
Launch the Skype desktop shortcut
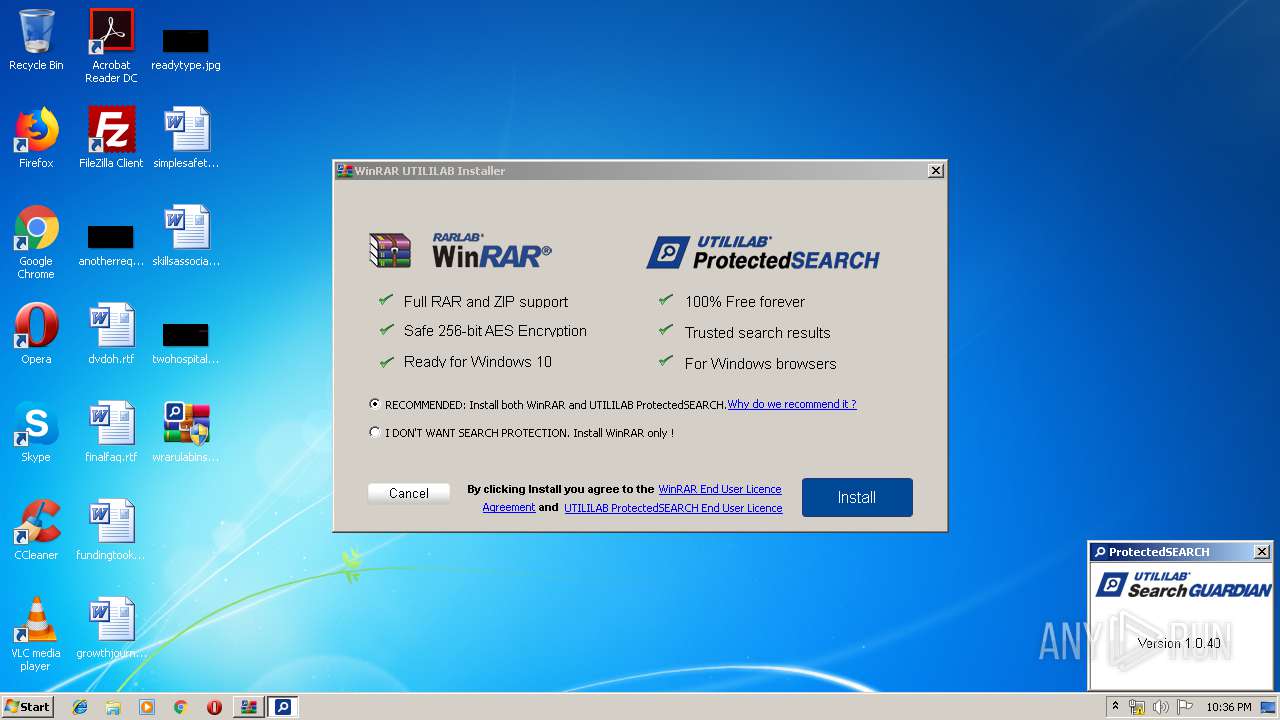(x=36, y=432)
